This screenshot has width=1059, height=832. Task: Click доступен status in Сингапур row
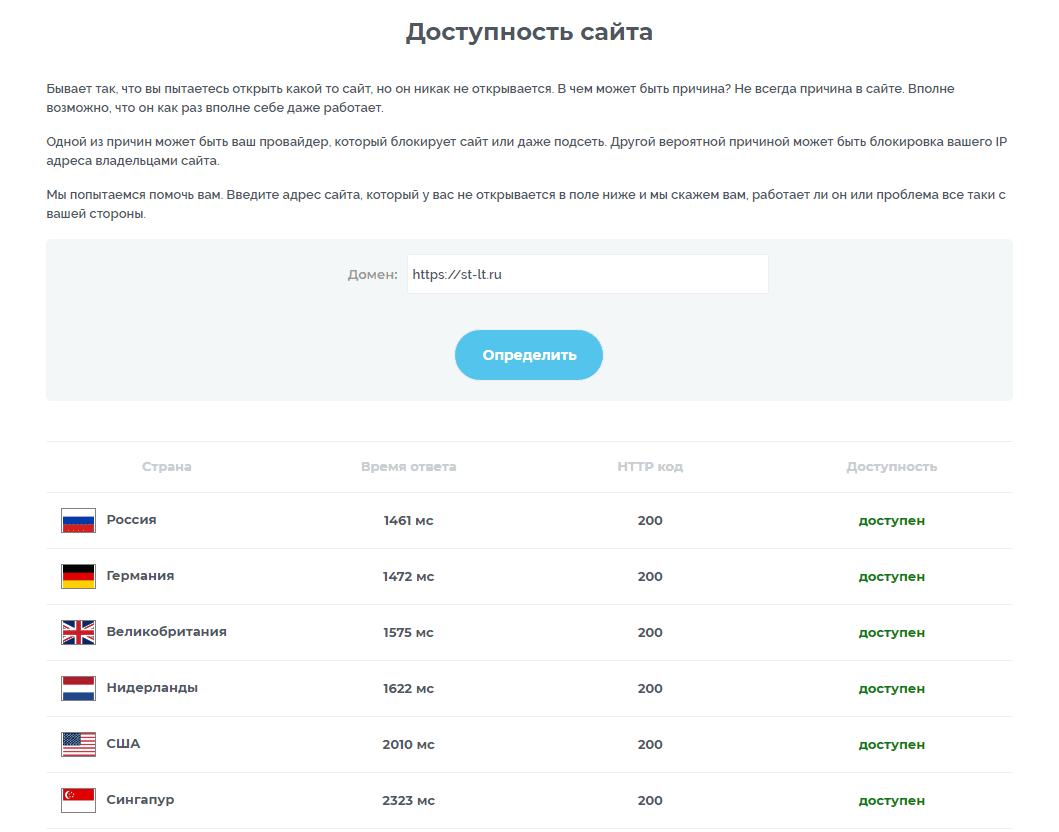tap(892, 802)
